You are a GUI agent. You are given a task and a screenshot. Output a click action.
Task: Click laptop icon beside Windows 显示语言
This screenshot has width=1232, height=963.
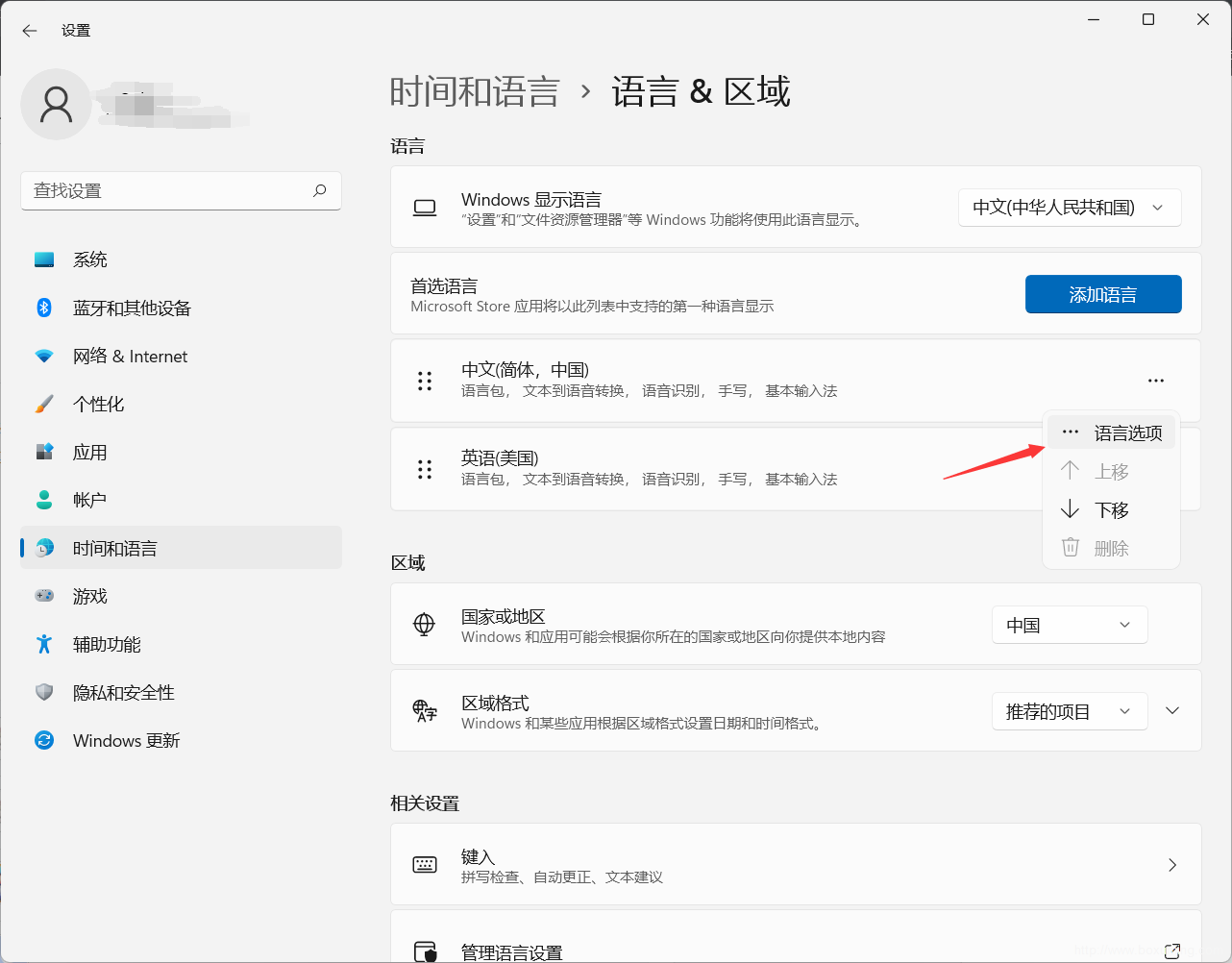click(425, 208)
